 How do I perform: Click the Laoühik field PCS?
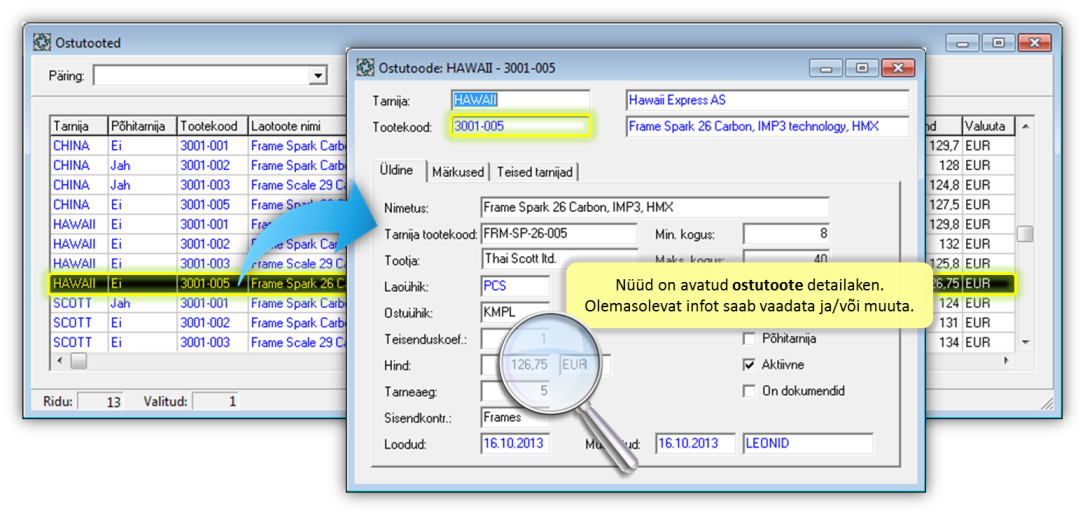(515, 286)
